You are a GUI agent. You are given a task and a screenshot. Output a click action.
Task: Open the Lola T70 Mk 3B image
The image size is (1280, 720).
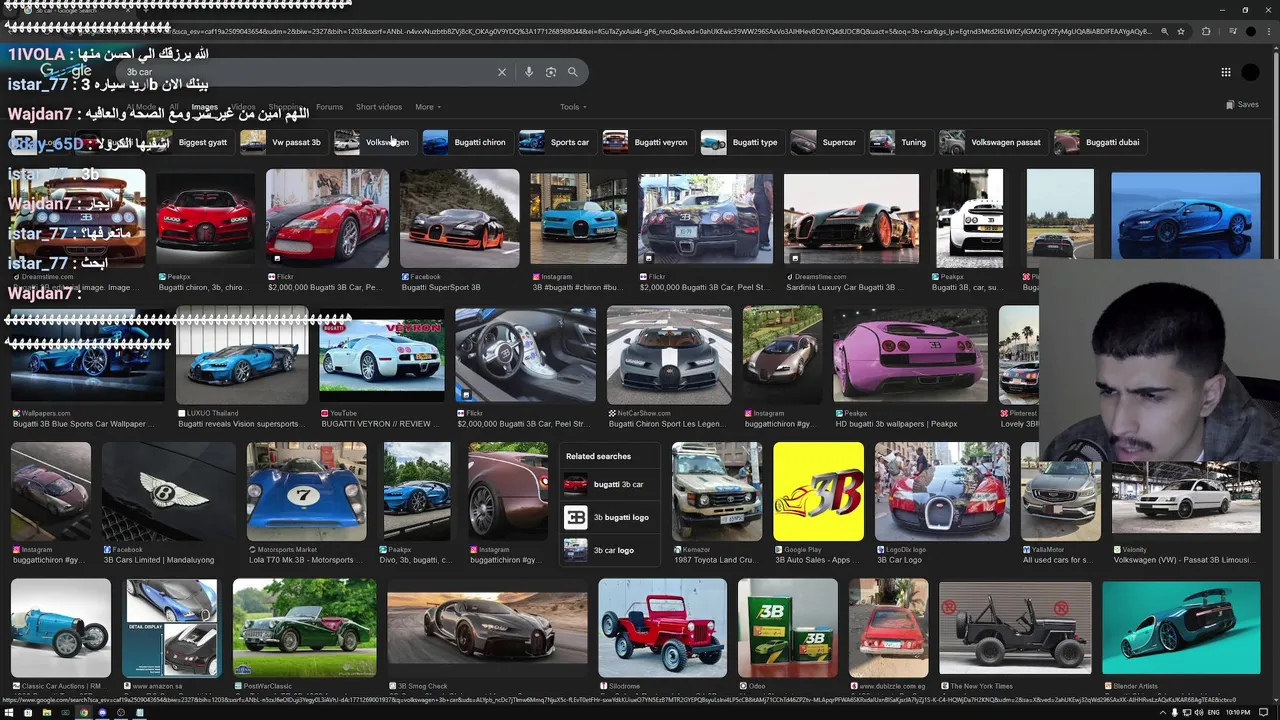click(x=306, y=491)
